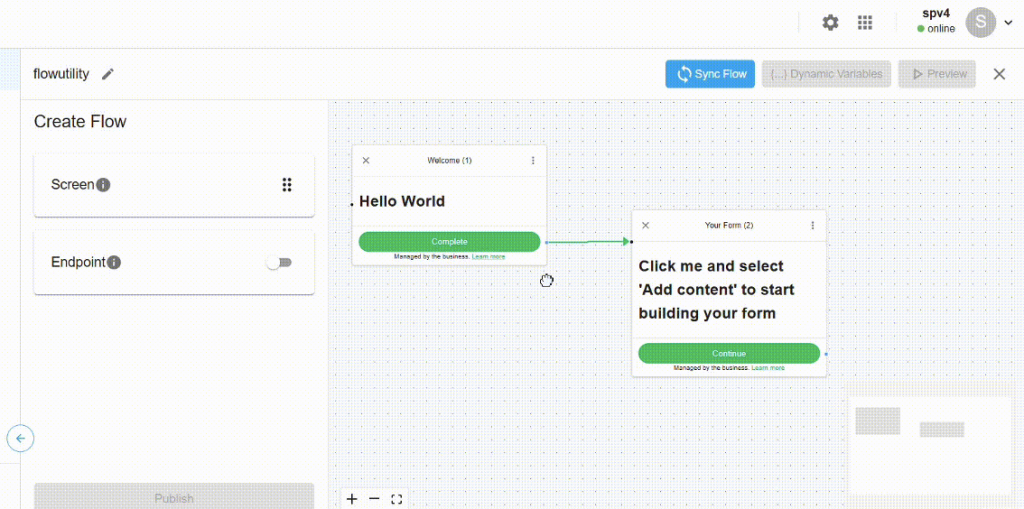1024x509 pixels.
Task: Open the apps grid menu
Action: click(865, 22)
